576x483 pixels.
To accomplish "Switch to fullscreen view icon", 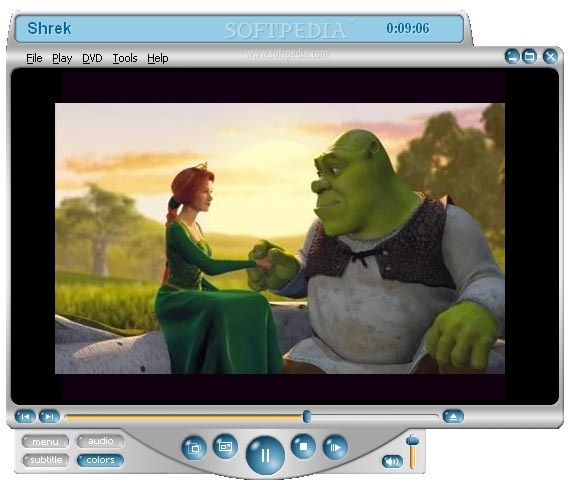I will tap(225, 446).
